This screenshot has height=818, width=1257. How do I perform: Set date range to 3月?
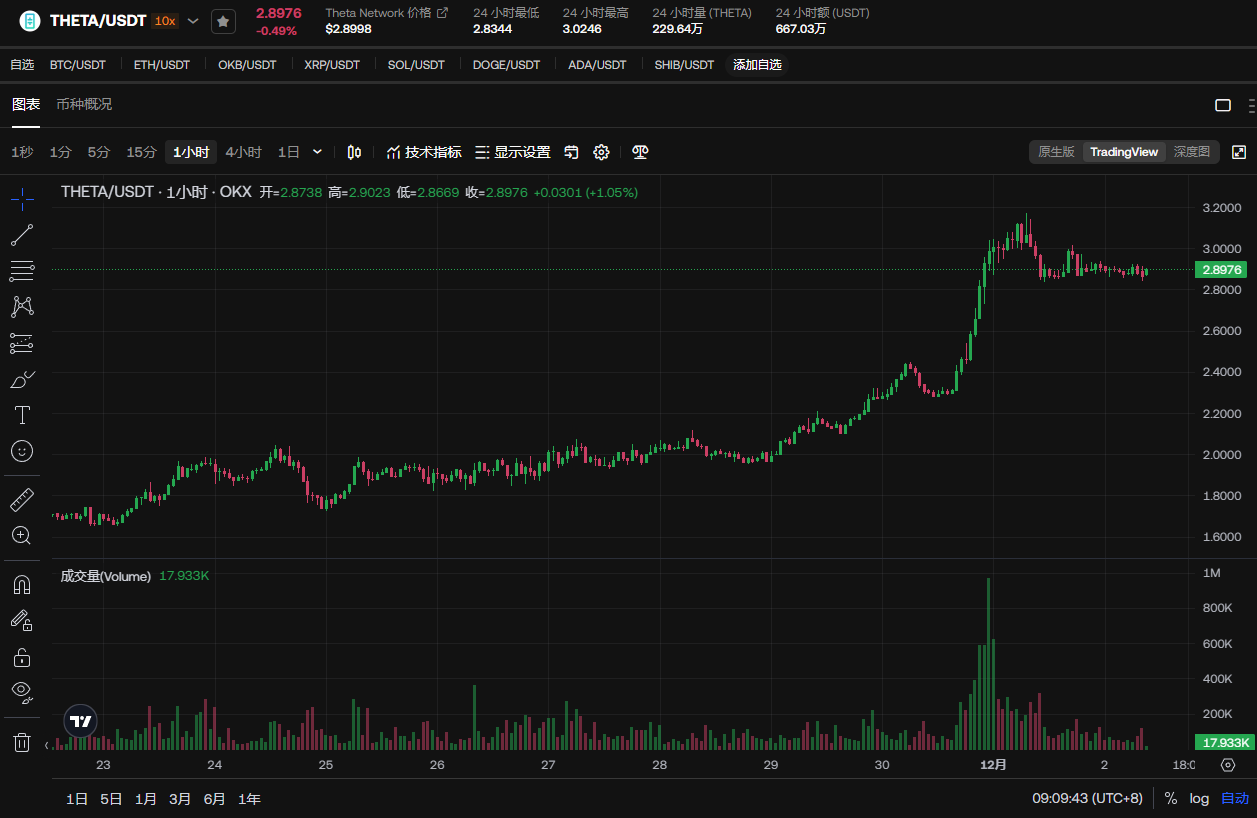click(180, 799)
